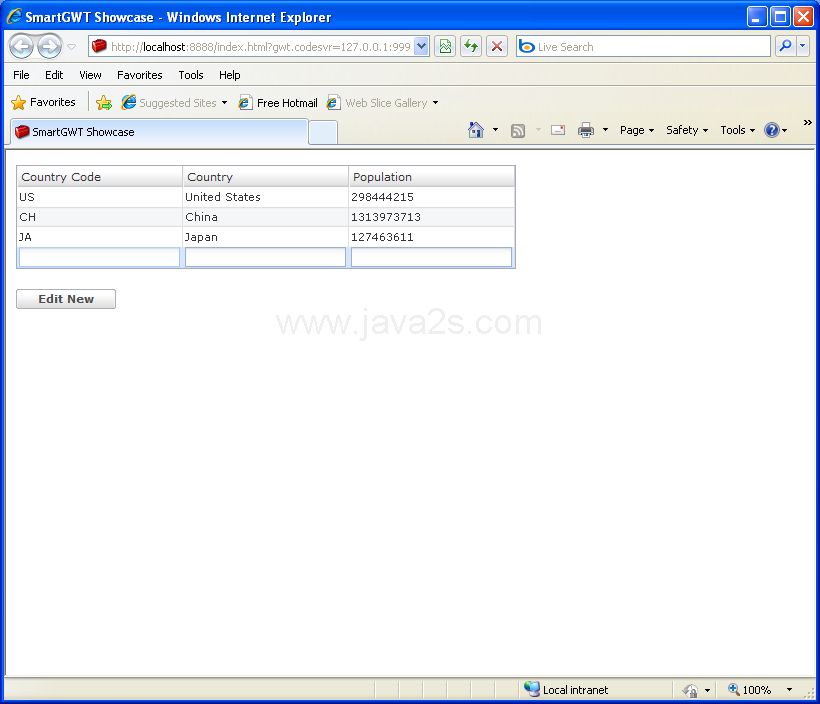Go forward with the Forward arrow button
This screenshot has width=820, height=704.
pos(50,47)
